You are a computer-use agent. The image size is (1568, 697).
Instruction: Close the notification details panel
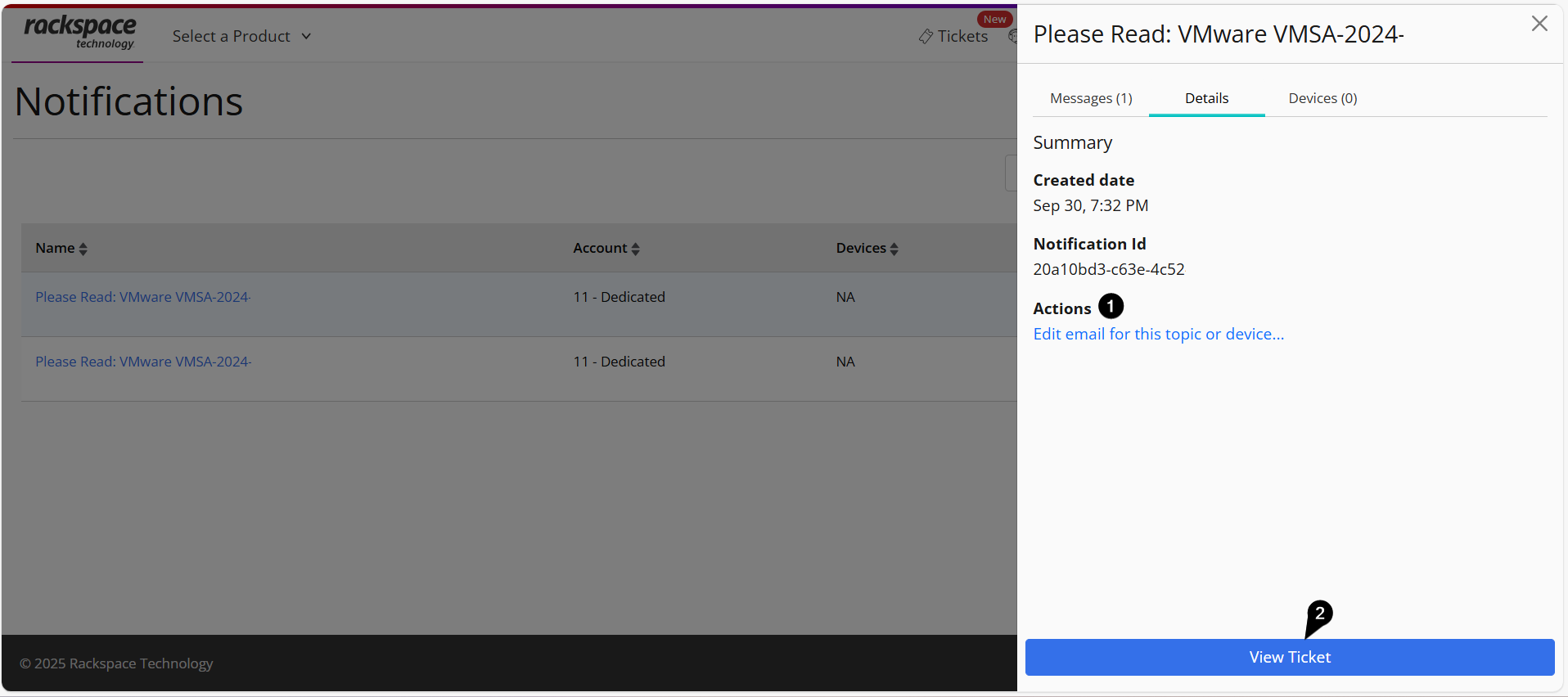point(1539,24)
